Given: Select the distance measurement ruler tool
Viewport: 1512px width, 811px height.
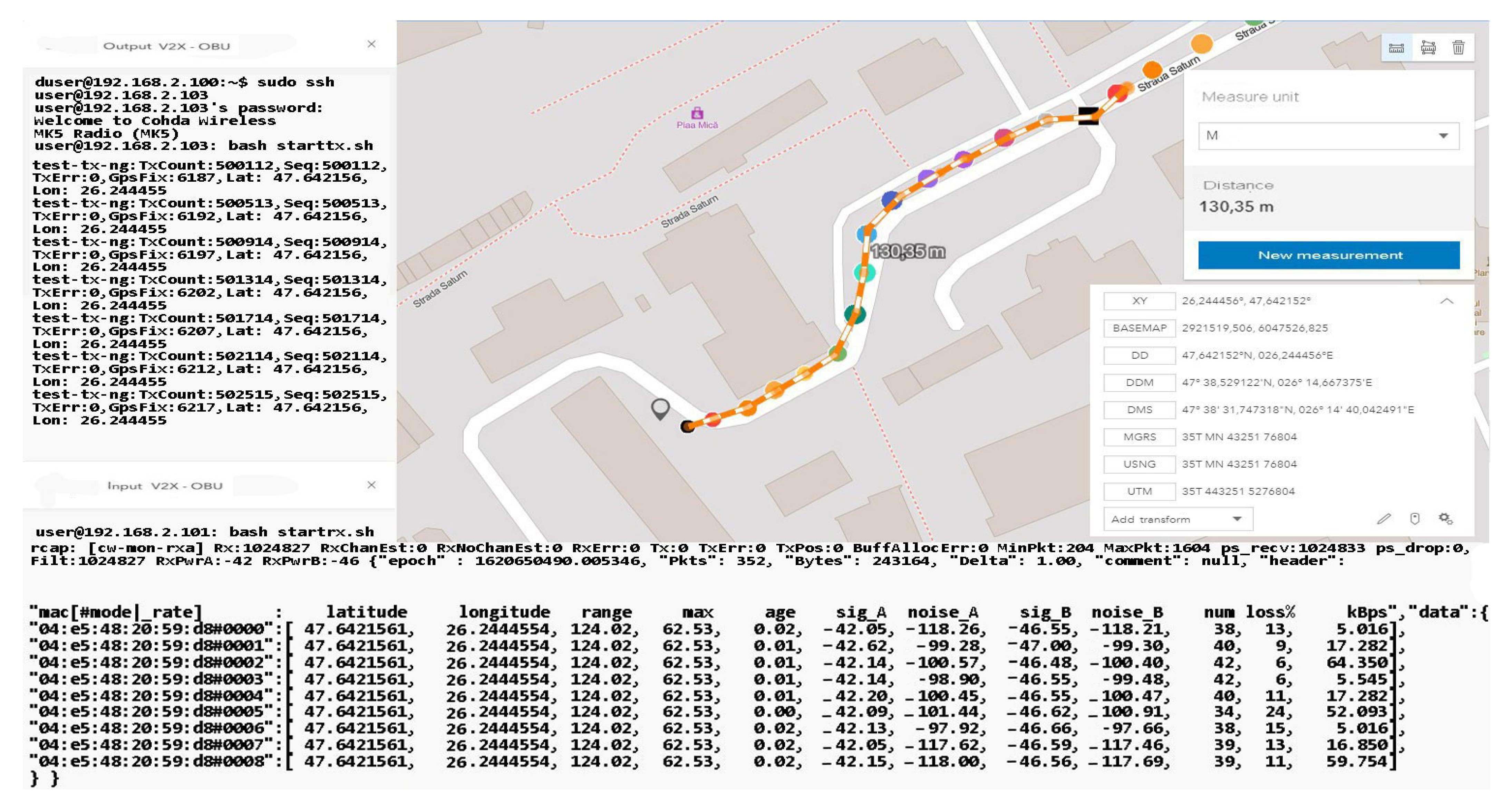Looking at the screenshot, I should pos(1396,48).
